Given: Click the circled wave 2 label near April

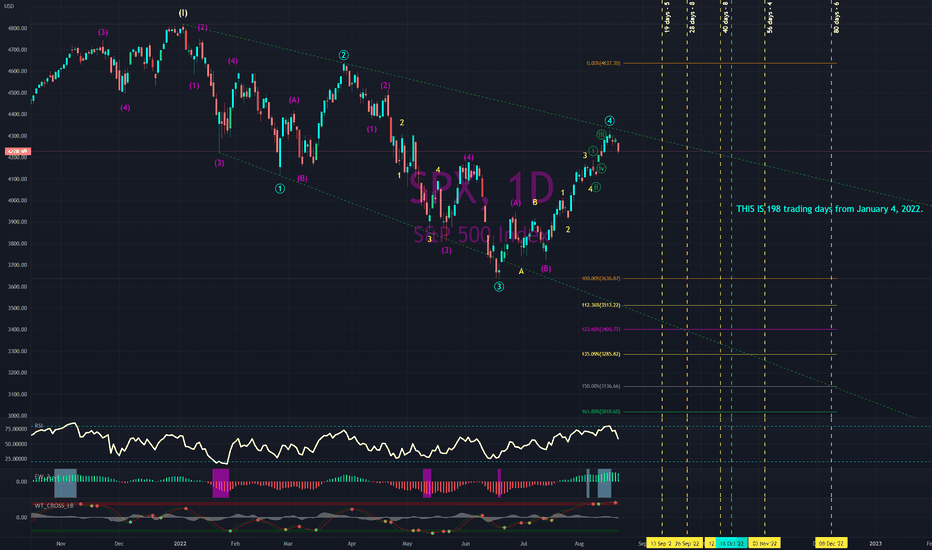Looking at the screenshot, I should (344, 55).
